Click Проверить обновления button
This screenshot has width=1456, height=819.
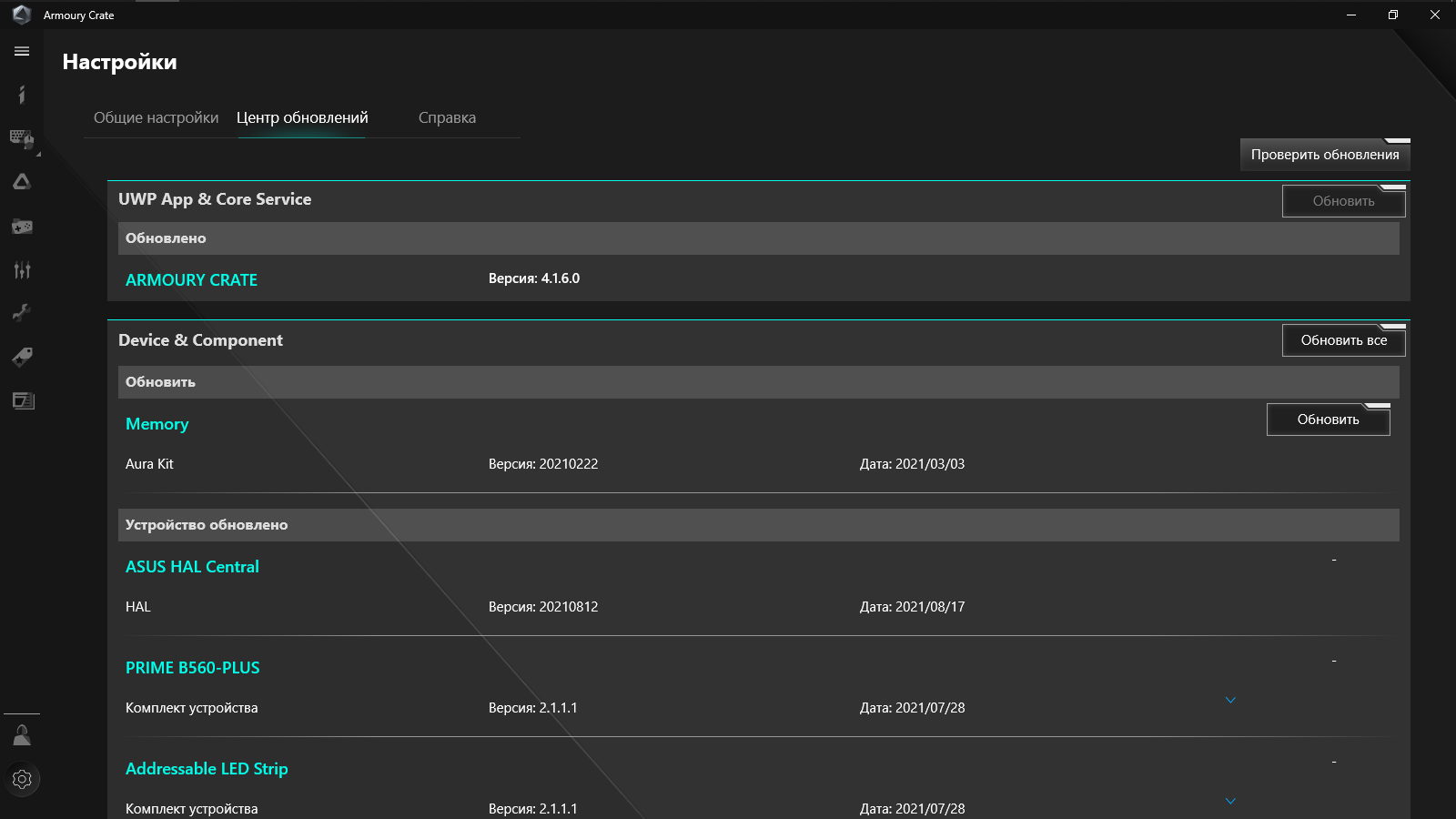tap(1325, 155)
